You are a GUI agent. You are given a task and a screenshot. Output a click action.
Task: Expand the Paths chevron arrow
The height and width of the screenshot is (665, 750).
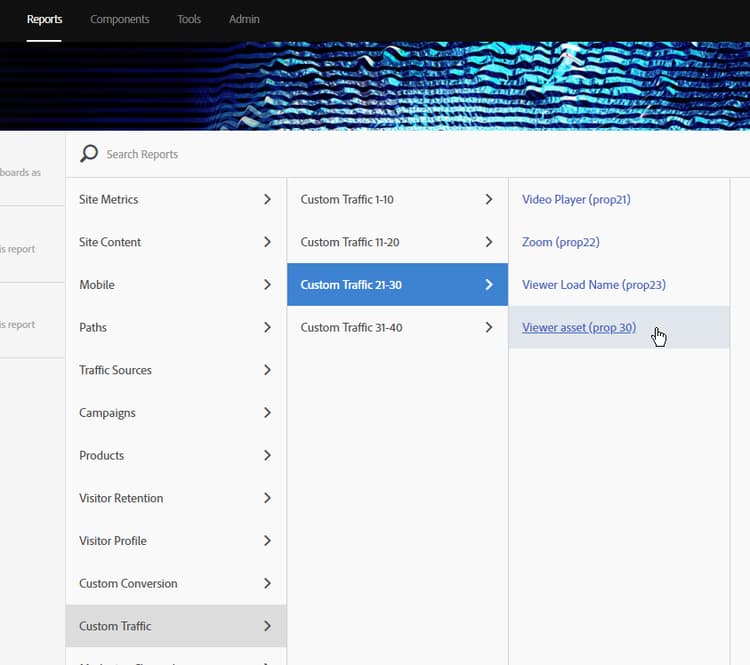point(267,327)
